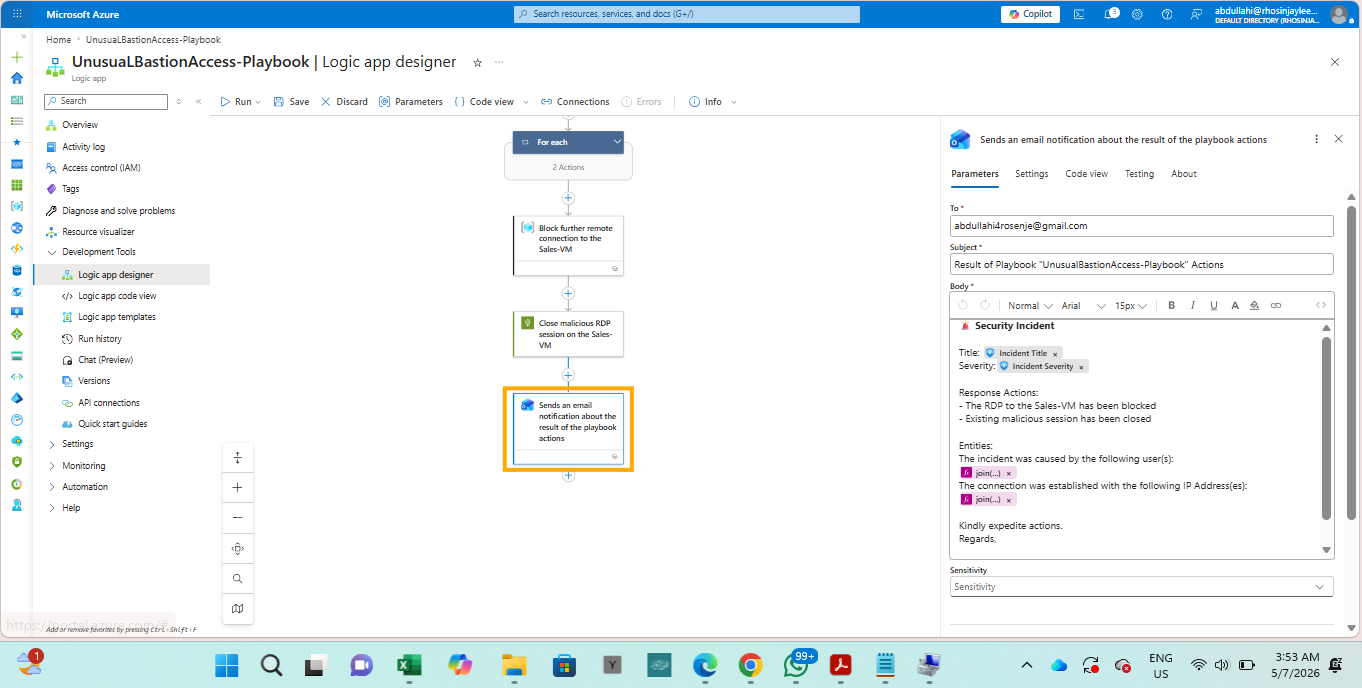Open the About tab
This screenshot has height=688, width=1362.
click(1184, 174)
